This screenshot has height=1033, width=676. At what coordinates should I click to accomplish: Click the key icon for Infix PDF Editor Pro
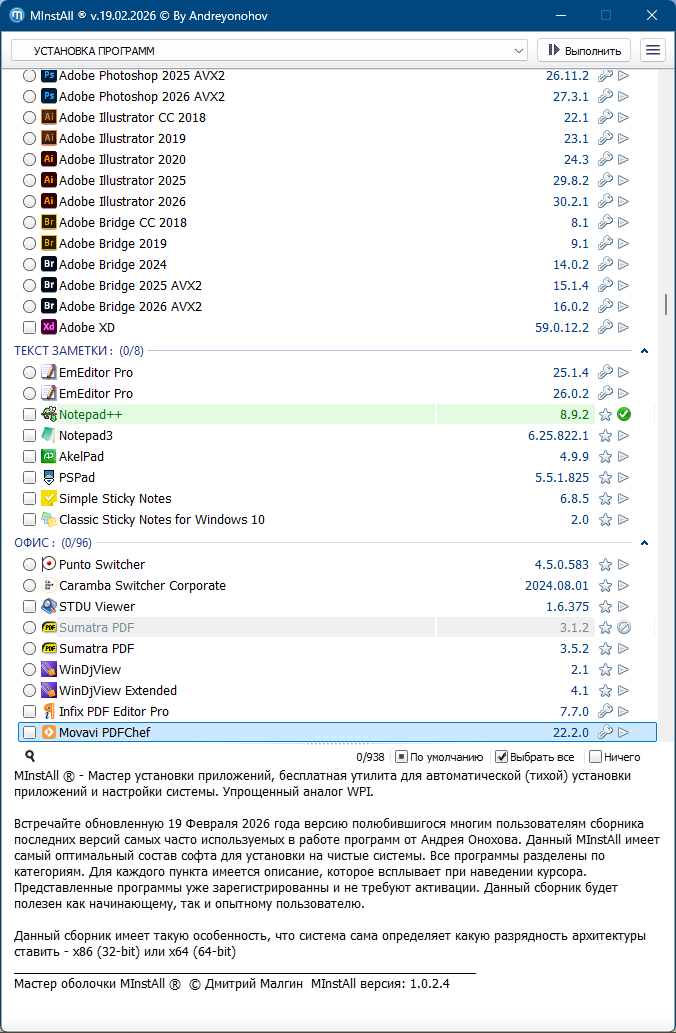point(605,712)
